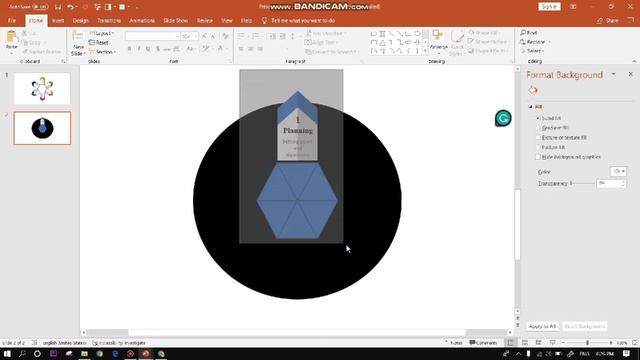
Task: Click the Apply to All button
Action: 542,326
